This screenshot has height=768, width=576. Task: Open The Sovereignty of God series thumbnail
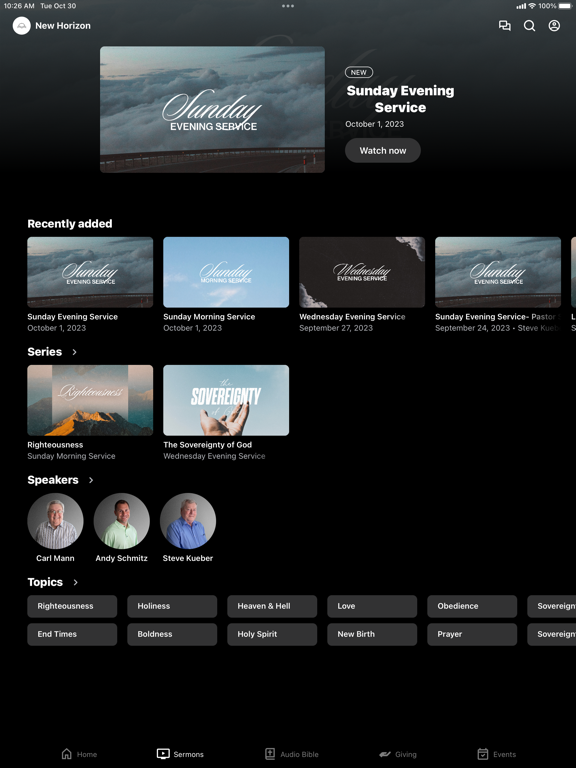(226, 400)
